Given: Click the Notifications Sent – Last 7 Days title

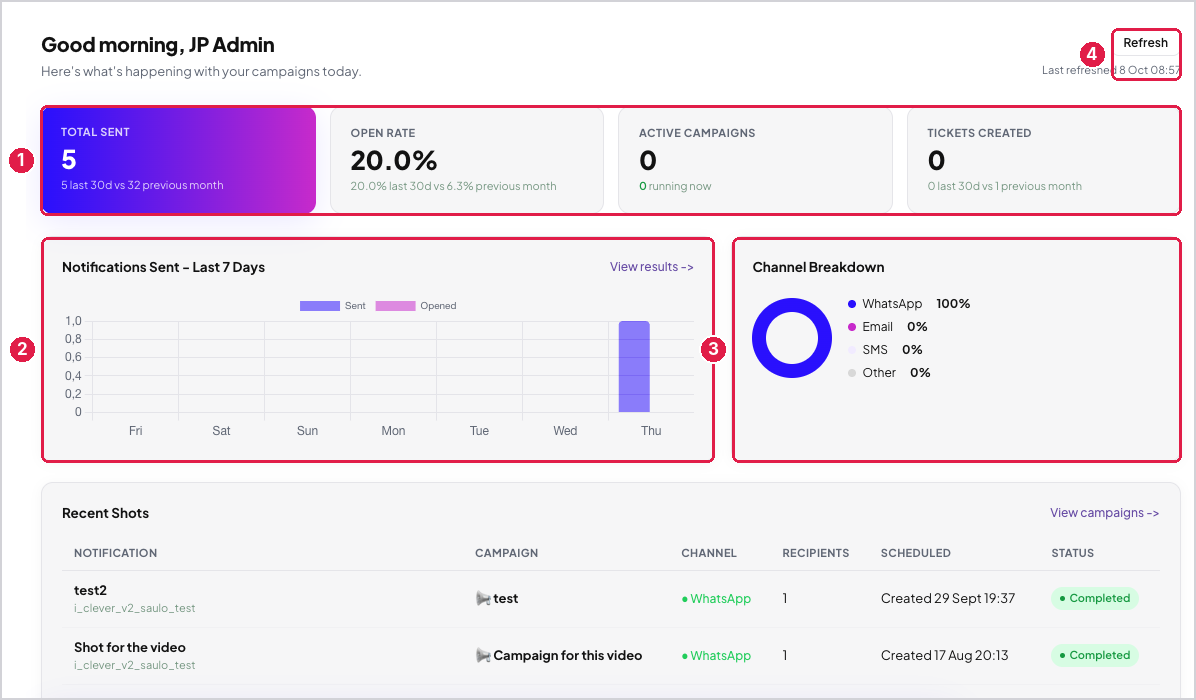Looking at the screenshot, I should 163,267.
